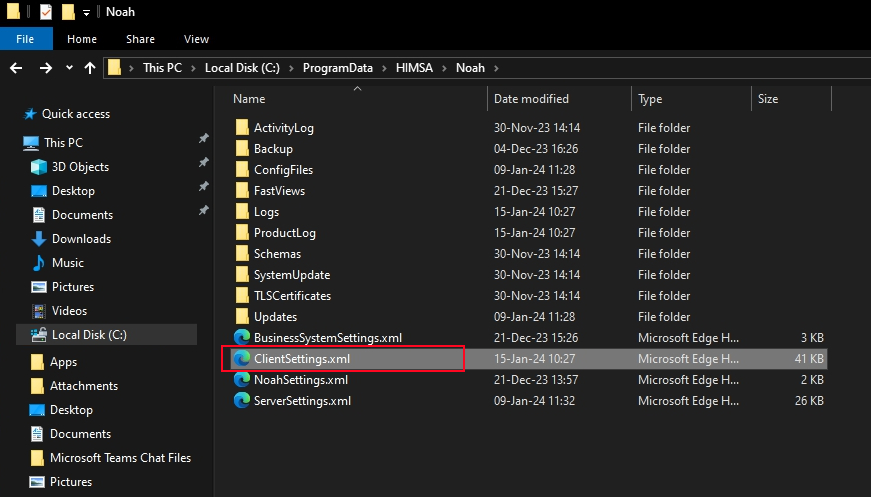Select the Updates folder icon

[x=242, y=317]
